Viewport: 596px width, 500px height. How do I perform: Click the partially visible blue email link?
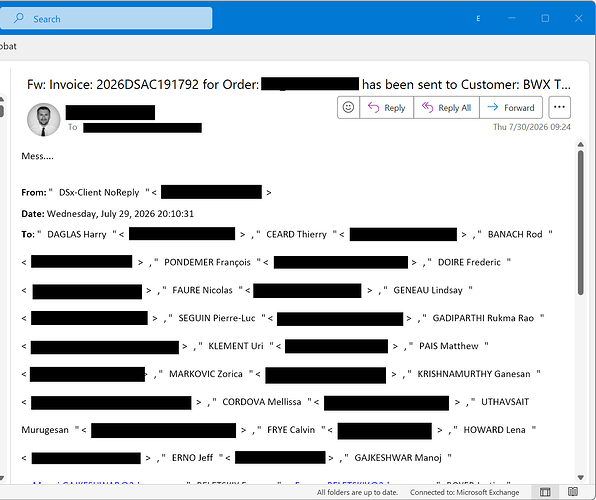(x=86, y=484)
